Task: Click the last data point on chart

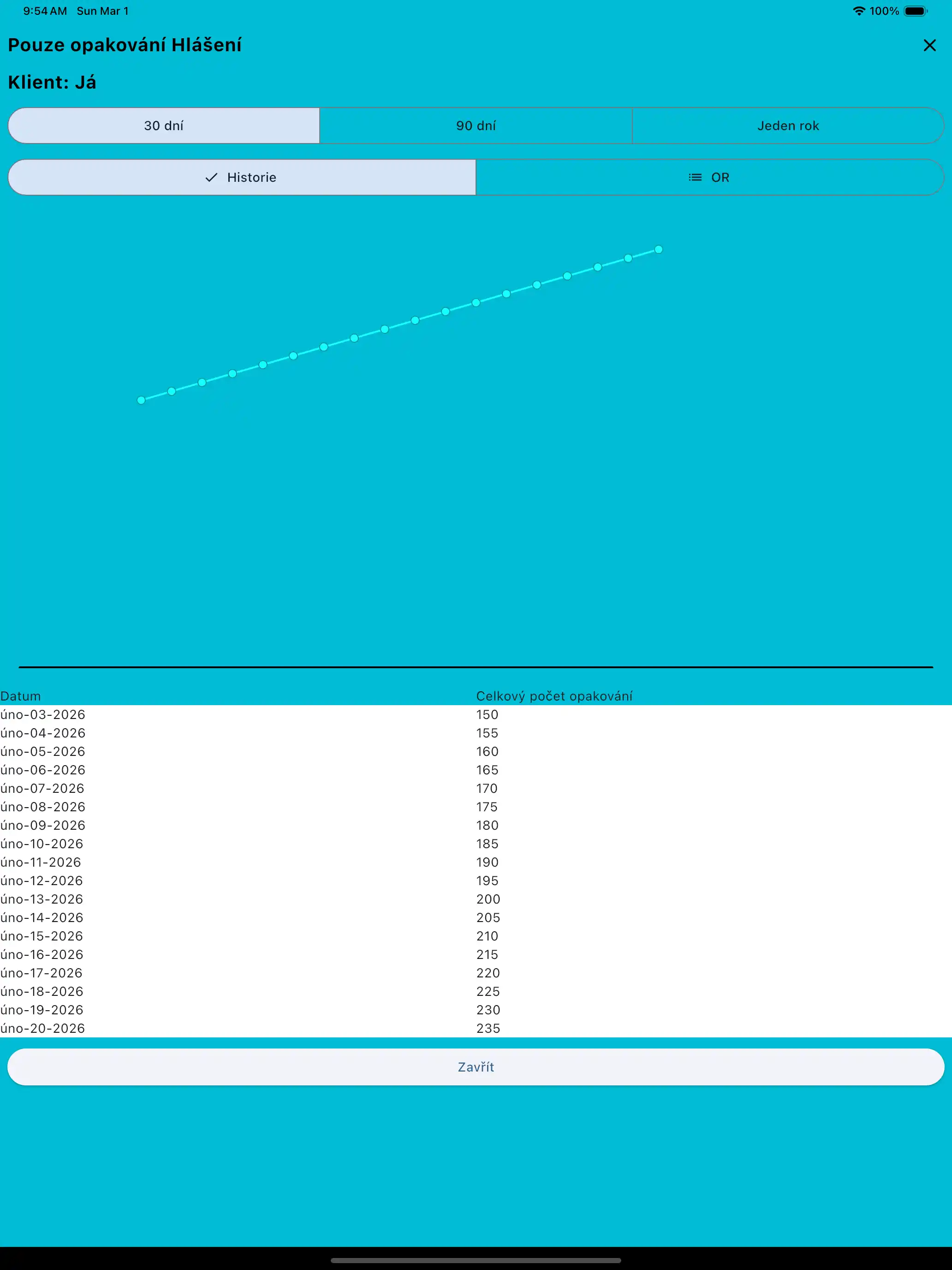Action: (659, 250)
